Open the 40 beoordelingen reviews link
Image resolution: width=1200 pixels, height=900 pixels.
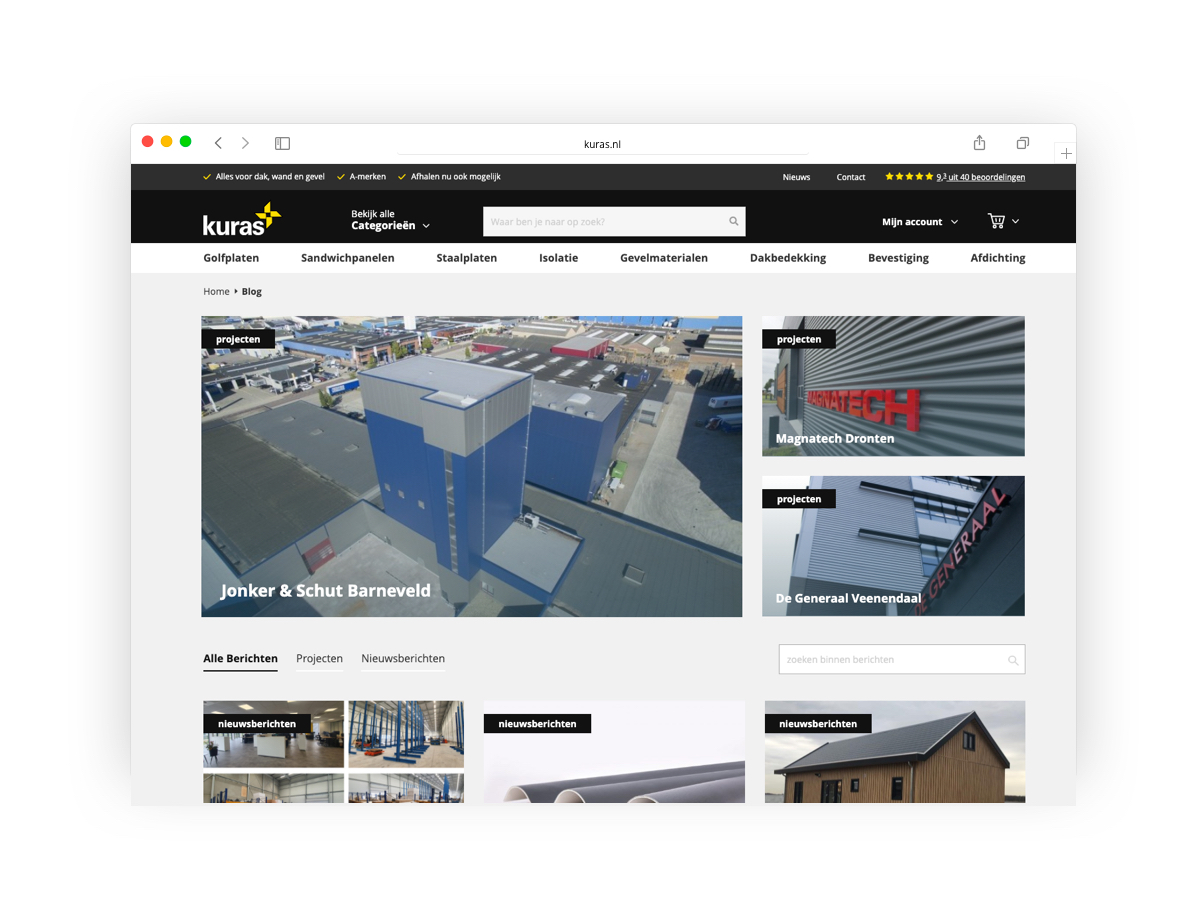(x=980, y=177)
